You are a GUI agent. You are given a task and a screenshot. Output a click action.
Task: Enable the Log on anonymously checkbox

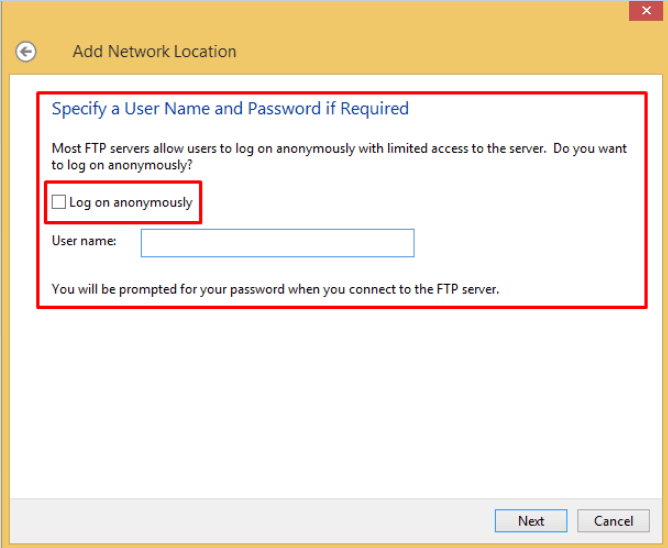coord(58,202)
